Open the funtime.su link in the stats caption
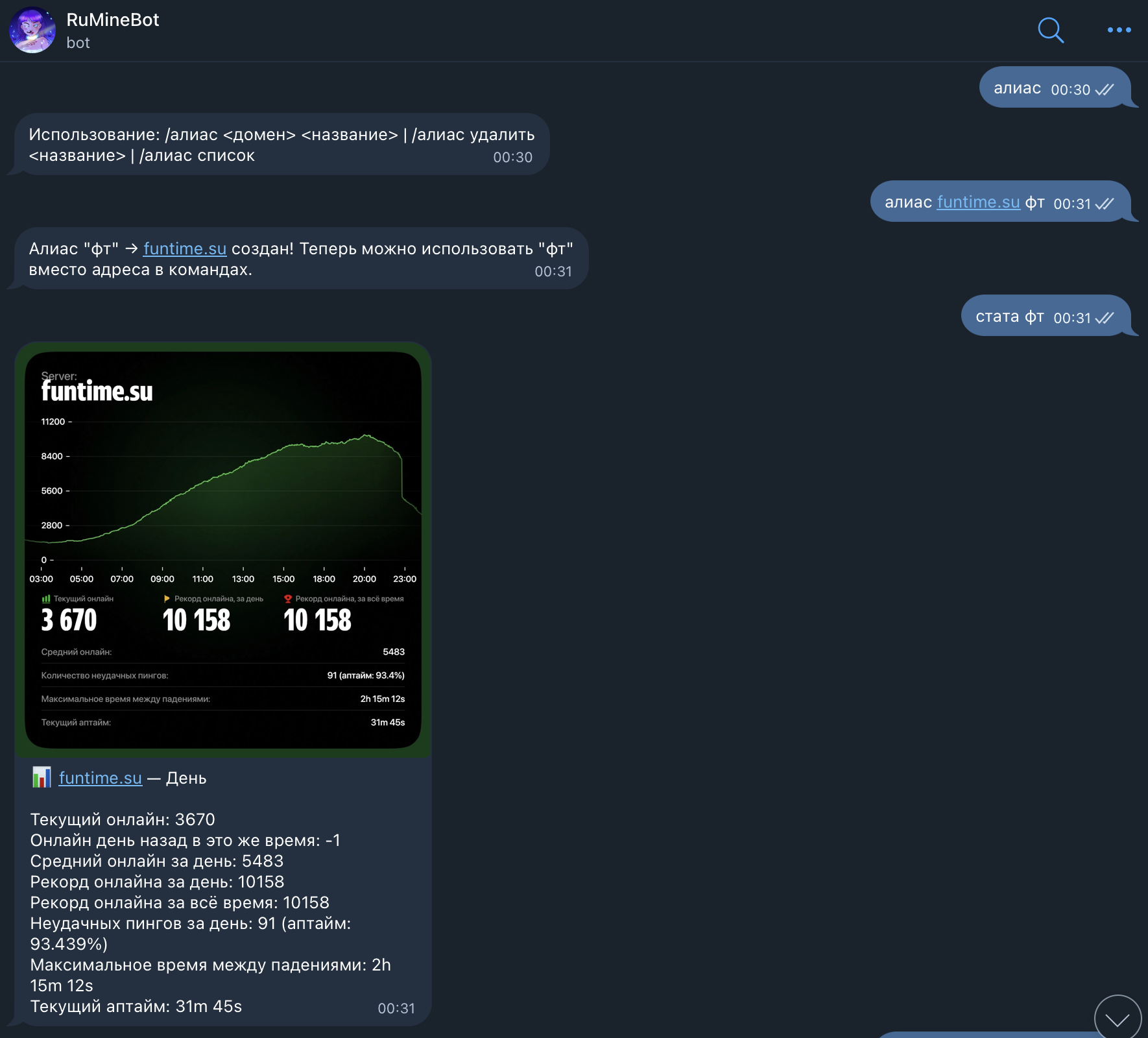1148x1038 pixels. 101,778
